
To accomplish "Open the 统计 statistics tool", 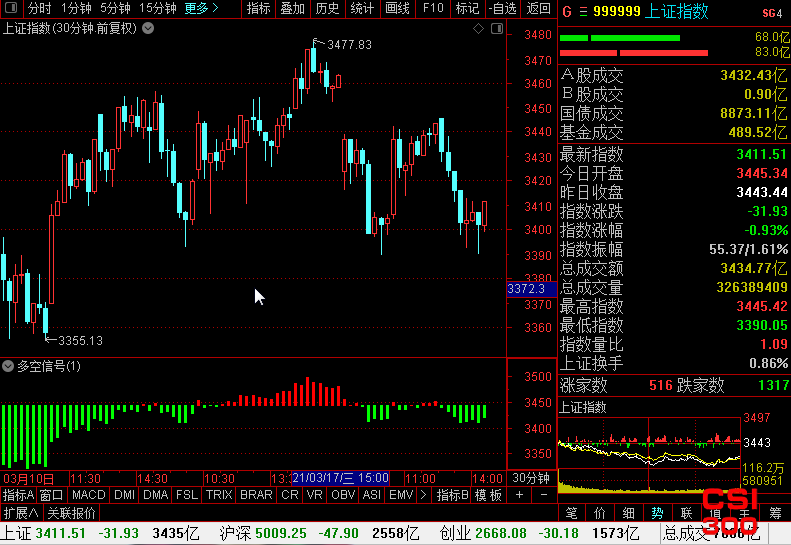I will (362, 8).
